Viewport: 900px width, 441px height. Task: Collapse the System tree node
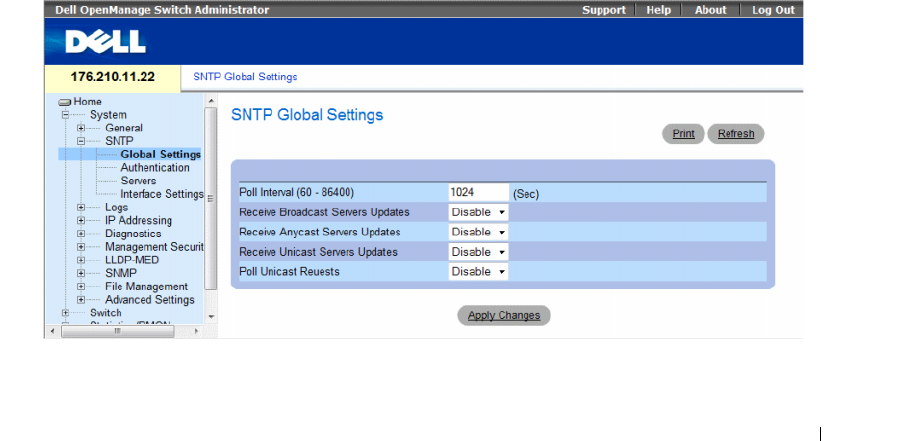(65, 115)
